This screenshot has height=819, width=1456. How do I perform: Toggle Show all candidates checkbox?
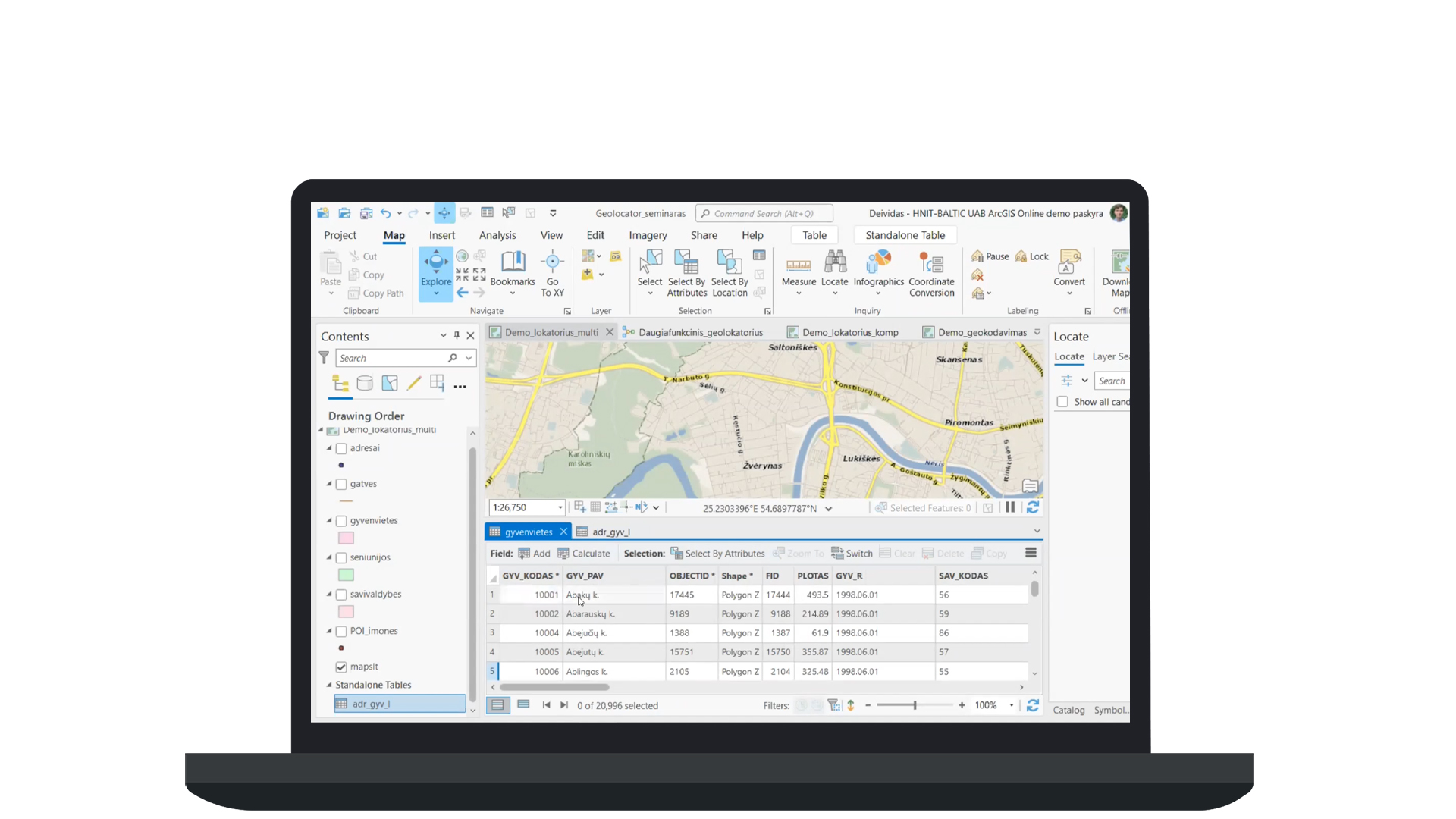click(1062, 402)
